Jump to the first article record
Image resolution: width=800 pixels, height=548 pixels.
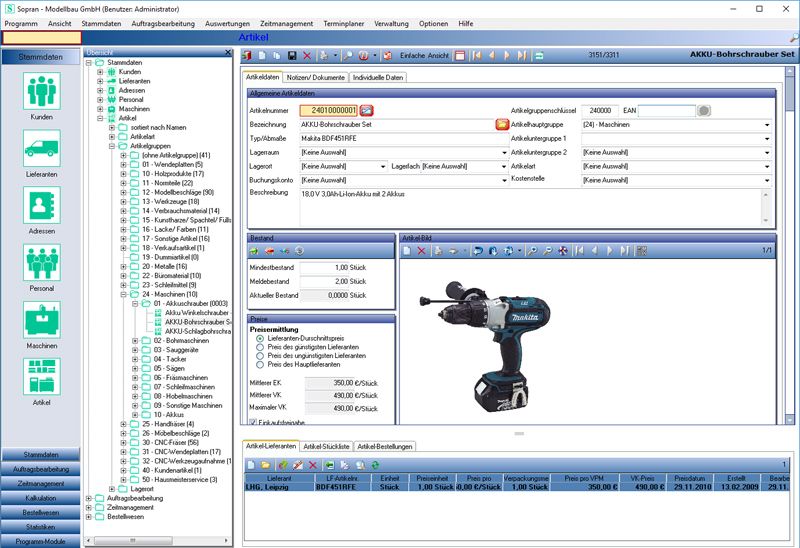coord(477,56)
